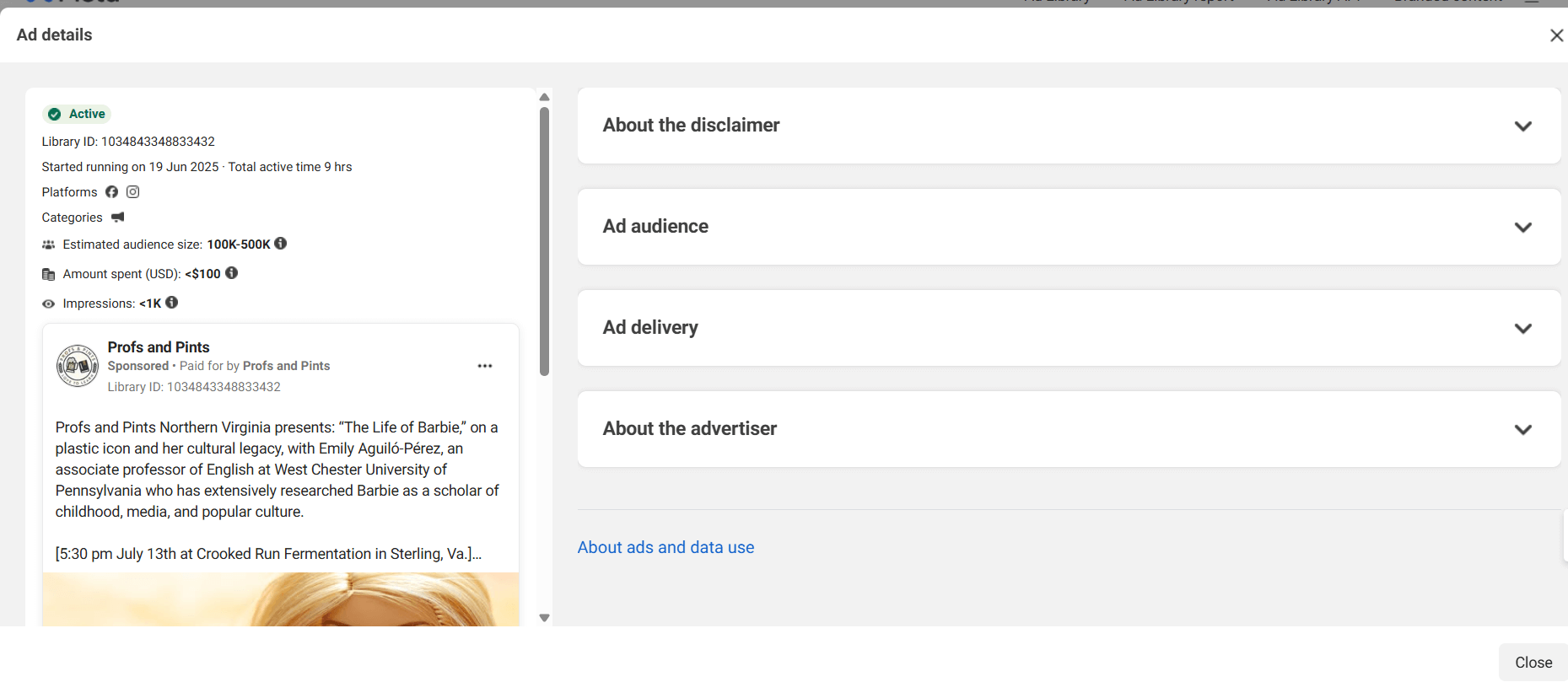Click the Close button at bottom
The height and width of the screenshot is (682, 1568).
[x=1533, y=663]
